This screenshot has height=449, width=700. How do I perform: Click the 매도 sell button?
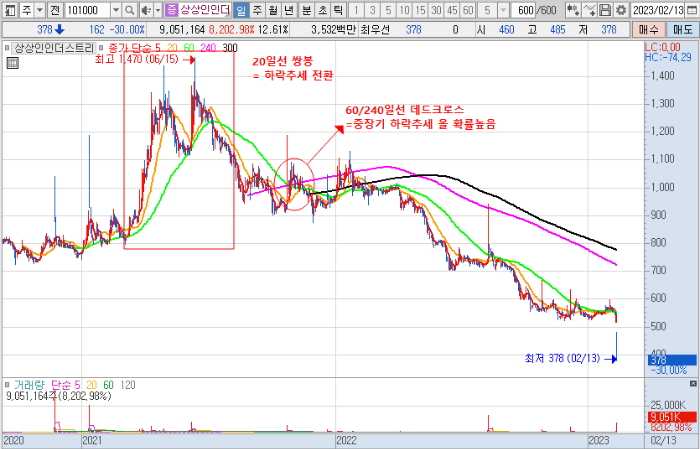[682, 30]
